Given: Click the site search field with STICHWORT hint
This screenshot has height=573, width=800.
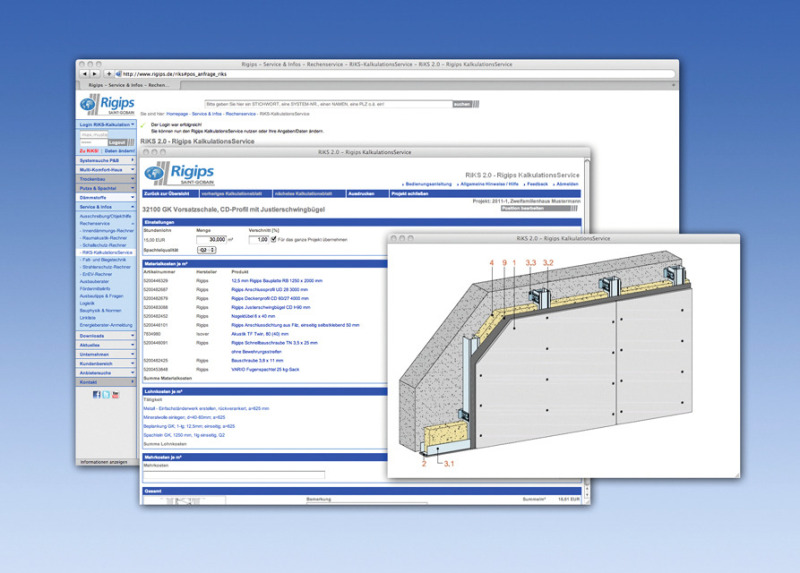Looking at the screenshot, I should [328, 104].
